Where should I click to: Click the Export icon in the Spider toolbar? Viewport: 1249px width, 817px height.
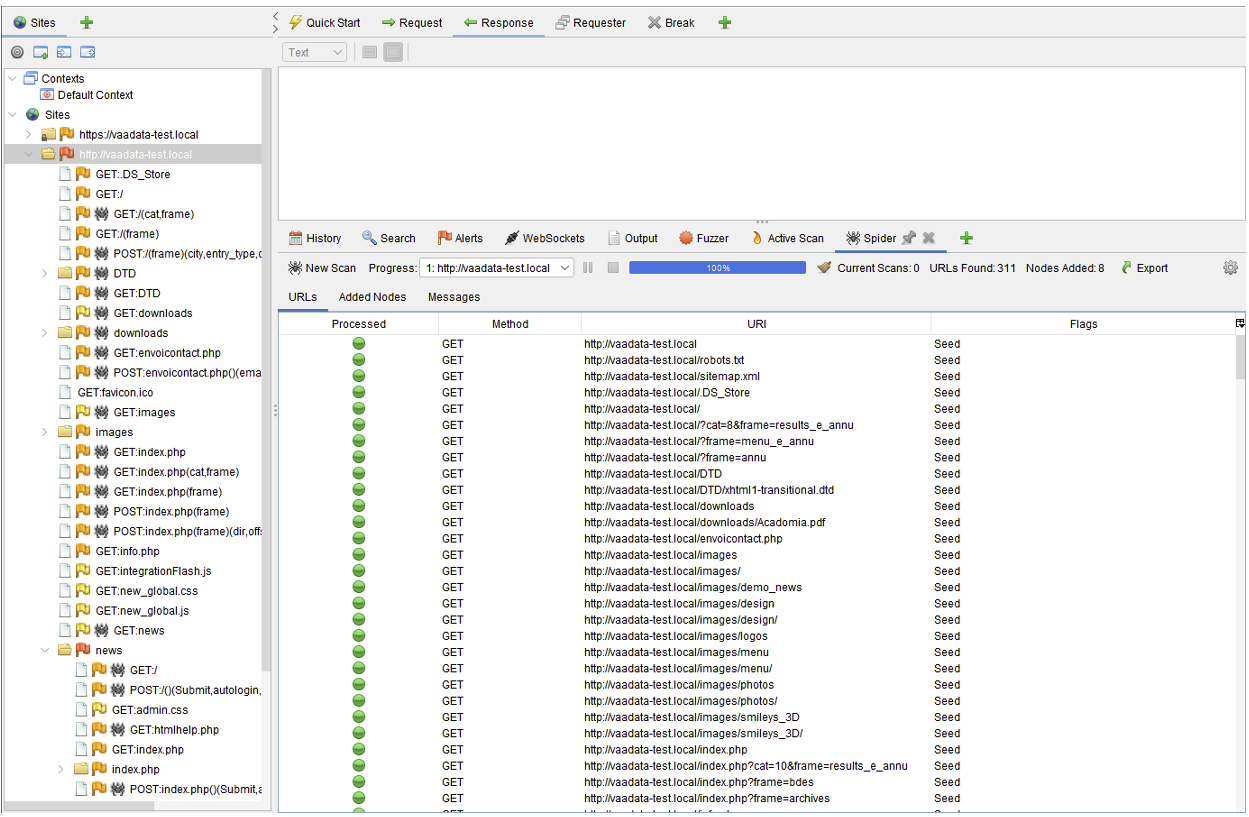(1125, 268)
